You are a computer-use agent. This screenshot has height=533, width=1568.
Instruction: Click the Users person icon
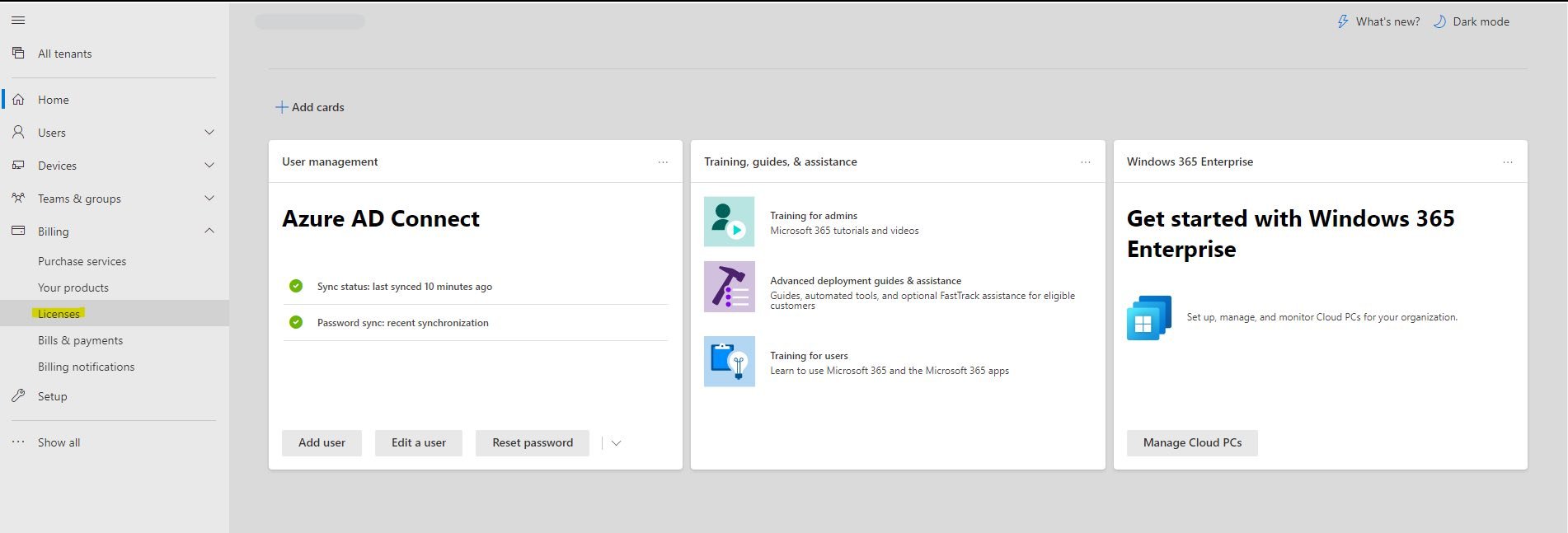(18, 132)
